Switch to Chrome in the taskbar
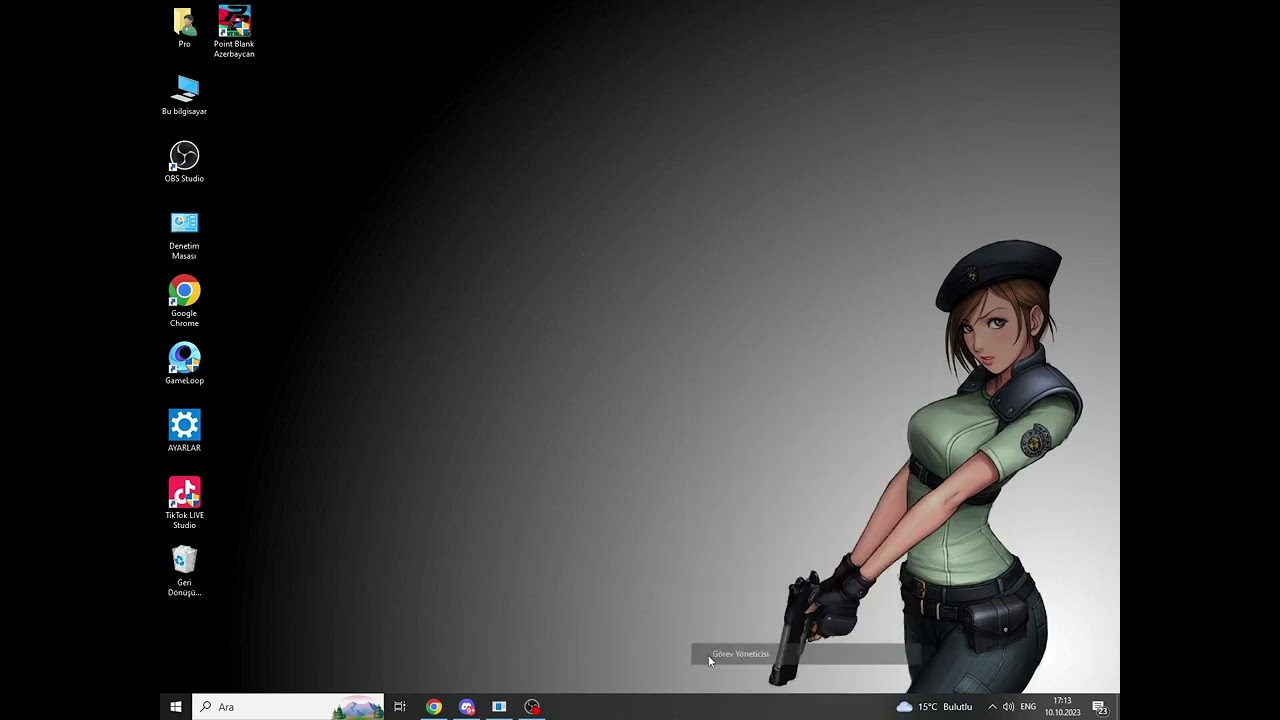 434,707
